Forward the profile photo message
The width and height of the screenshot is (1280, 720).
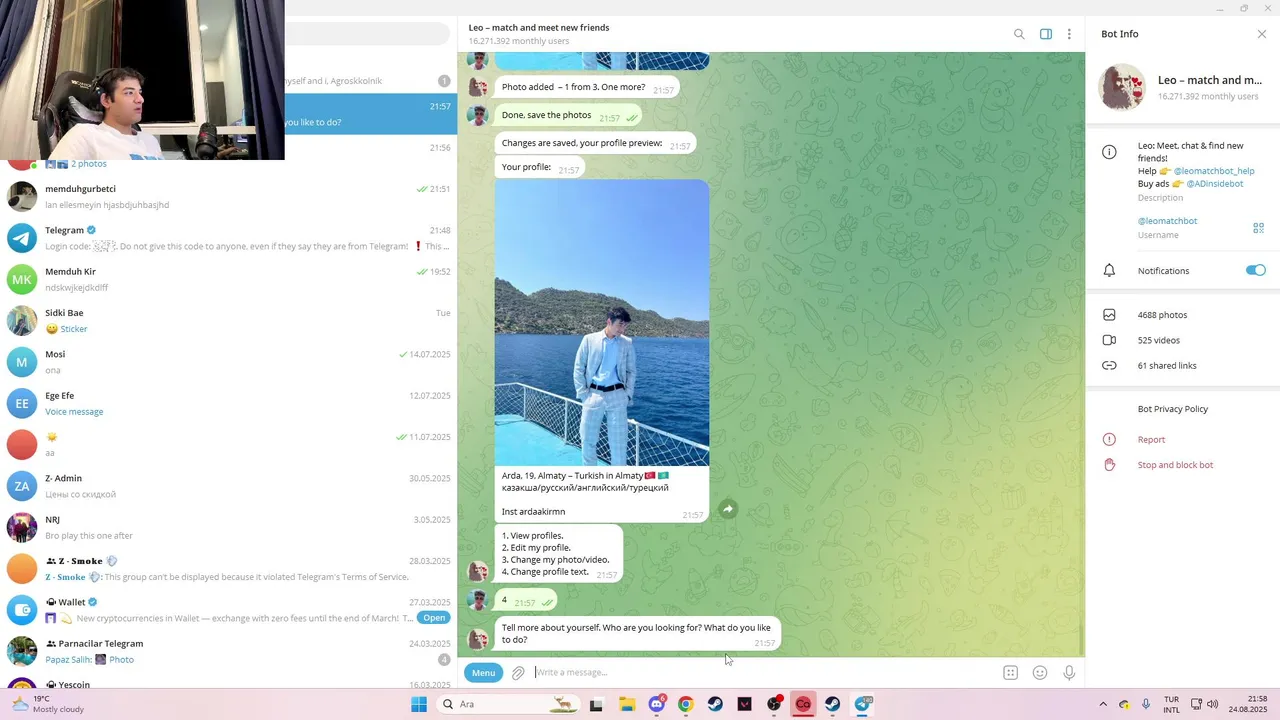coord(728,509)
